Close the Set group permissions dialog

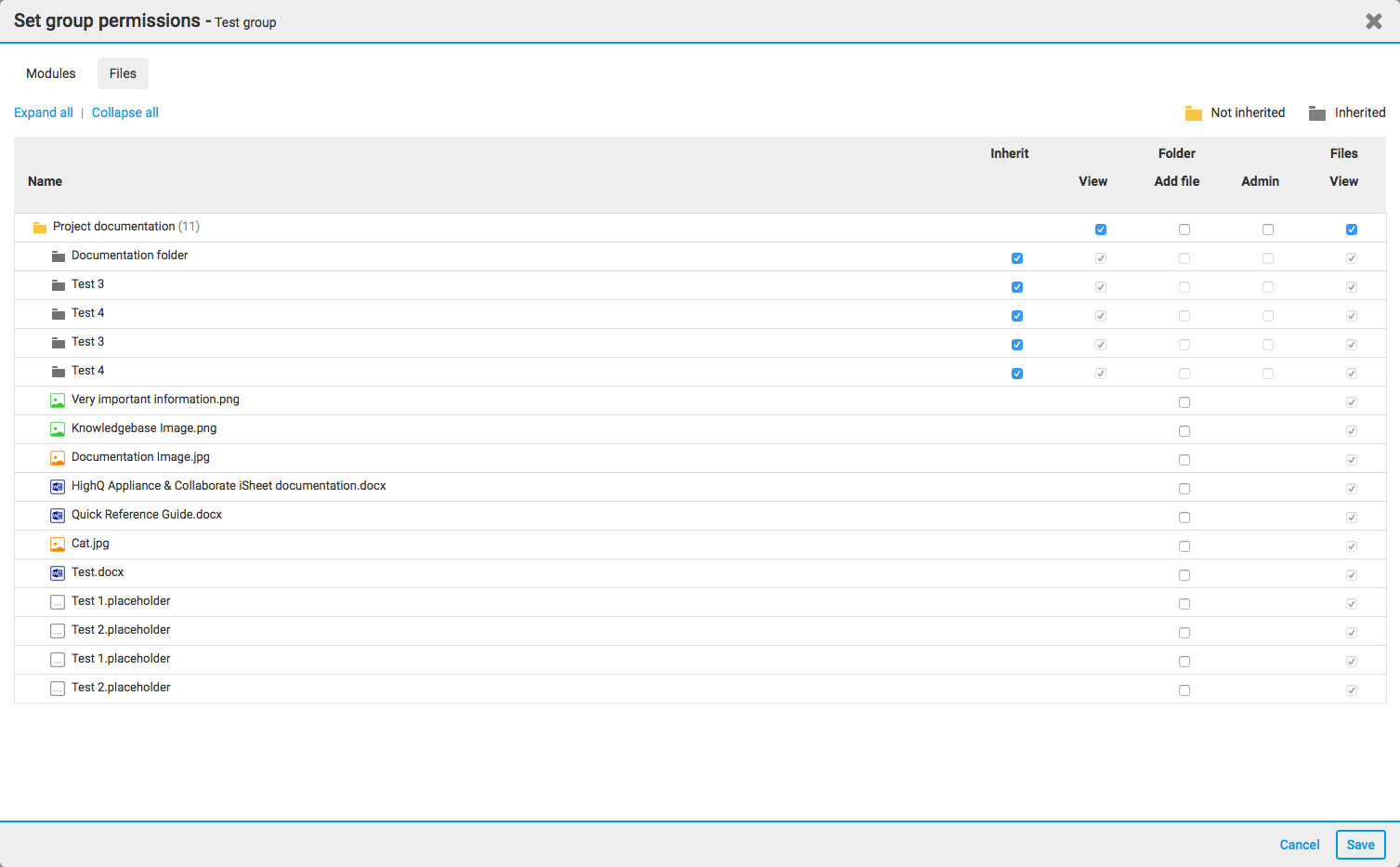coord(1373,21)
